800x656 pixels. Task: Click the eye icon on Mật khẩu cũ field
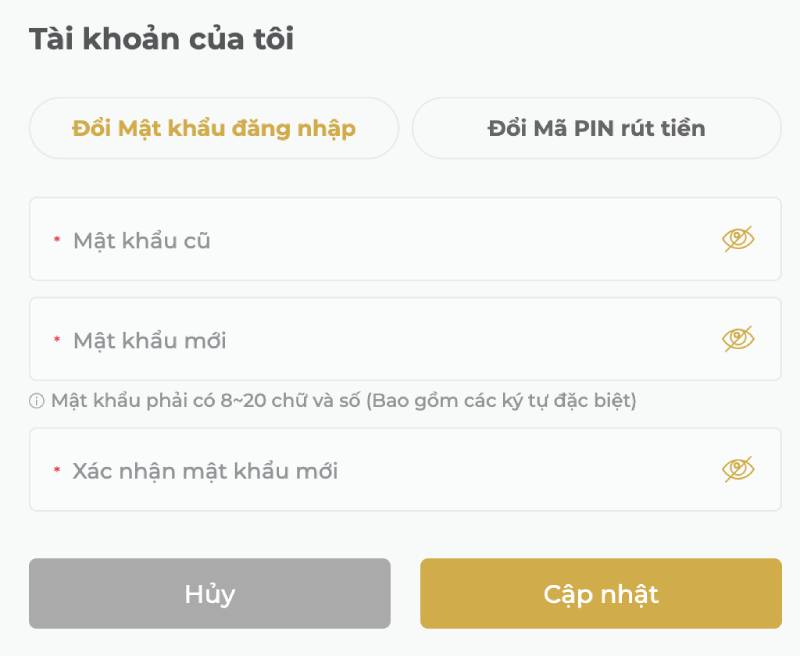(737, 238)
